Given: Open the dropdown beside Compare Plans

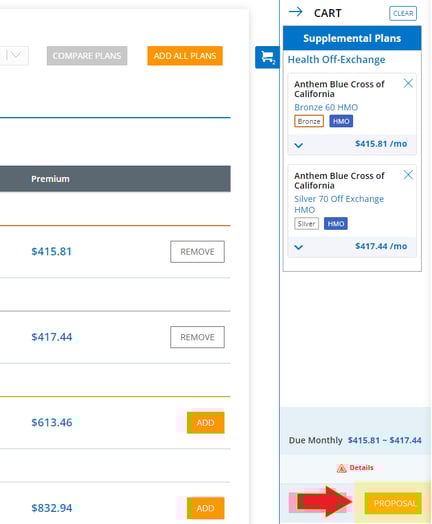Looking at the screenshot, I should 14,55.
